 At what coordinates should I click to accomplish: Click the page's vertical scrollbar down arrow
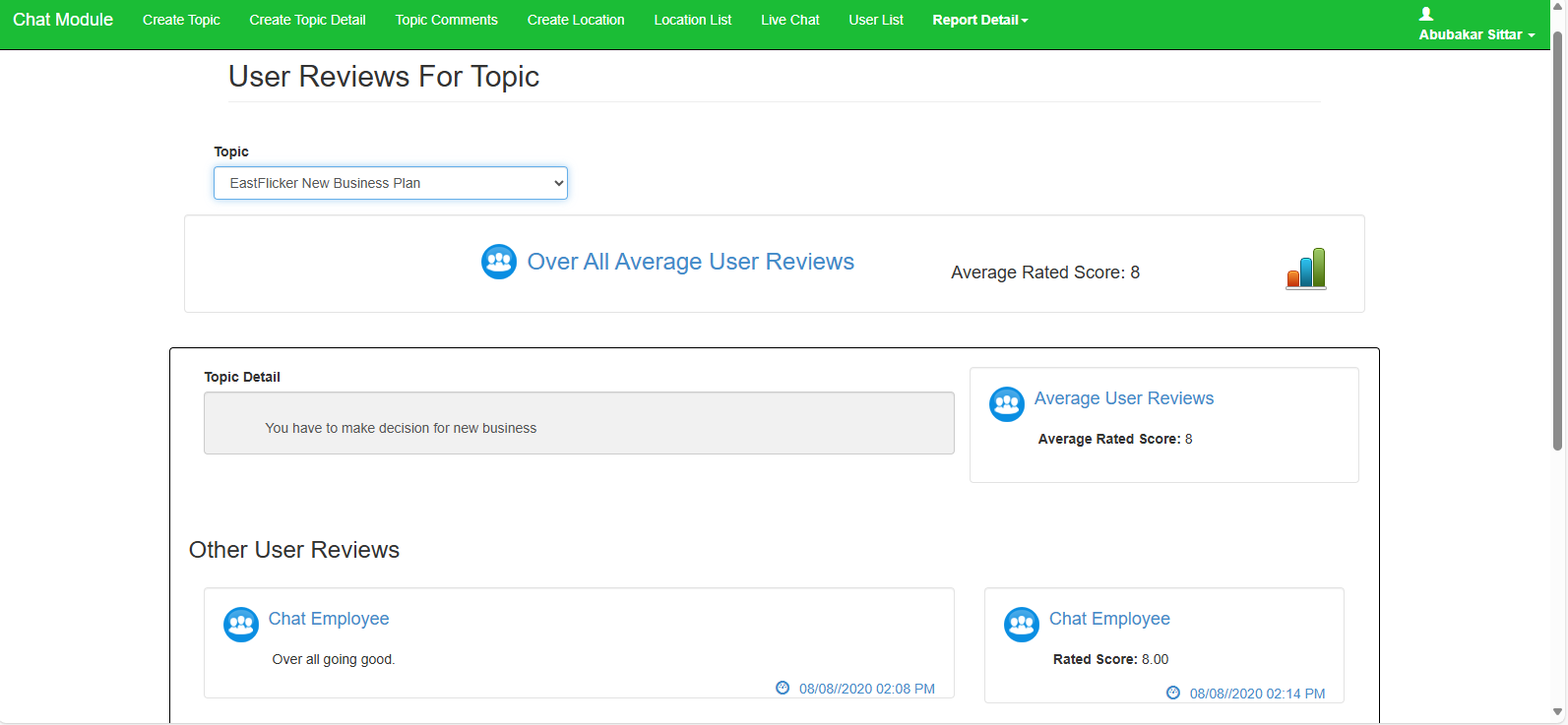[1557, 712]
